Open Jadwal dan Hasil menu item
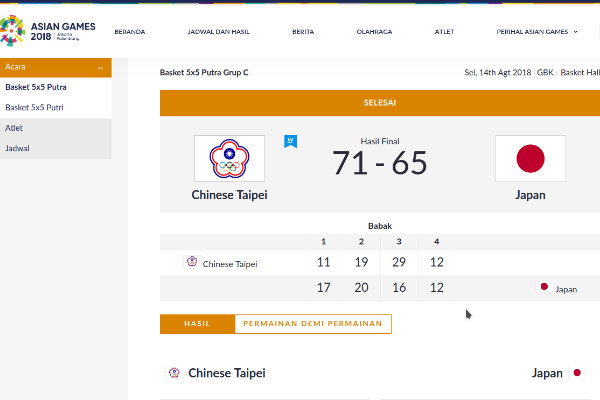 click(x=219, y=32)
